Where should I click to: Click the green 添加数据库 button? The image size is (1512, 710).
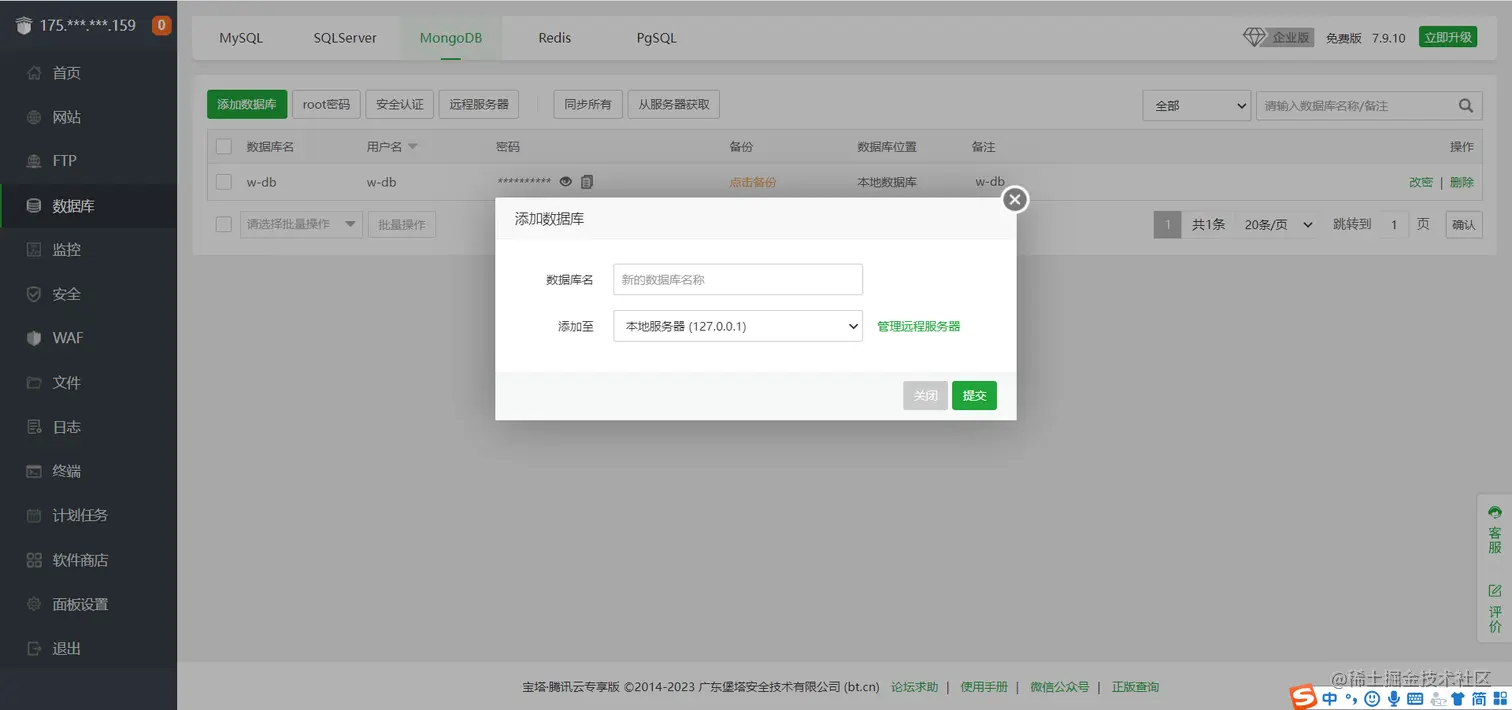click(247, 104)
